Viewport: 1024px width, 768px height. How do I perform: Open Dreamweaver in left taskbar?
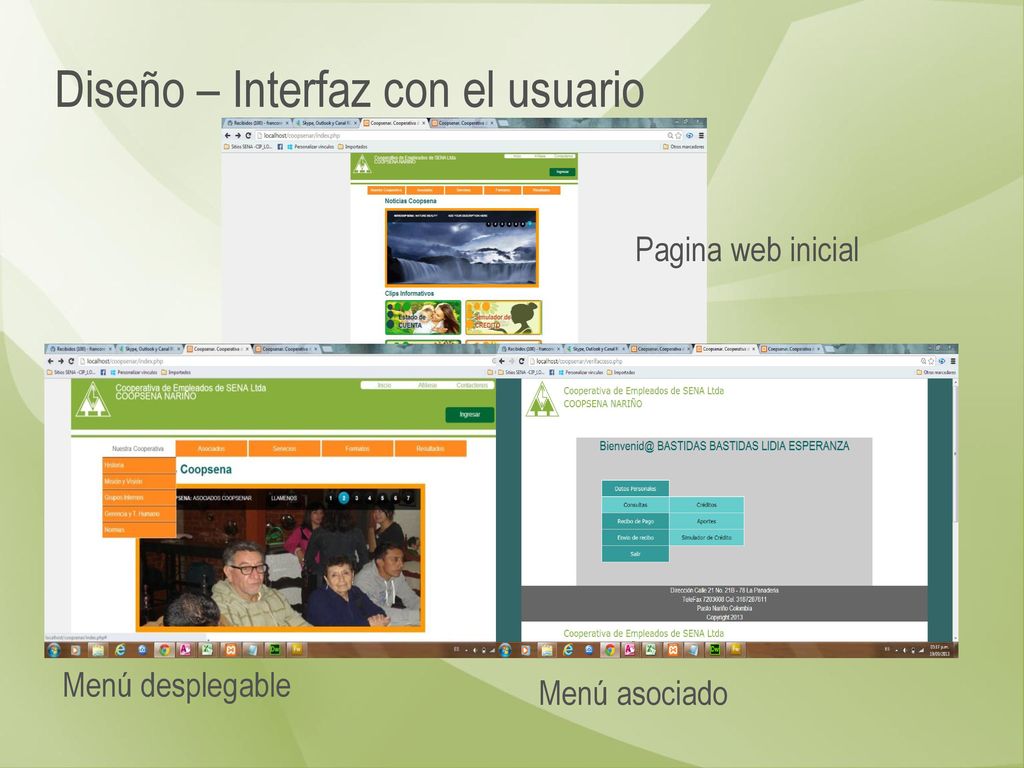[274, 650]
